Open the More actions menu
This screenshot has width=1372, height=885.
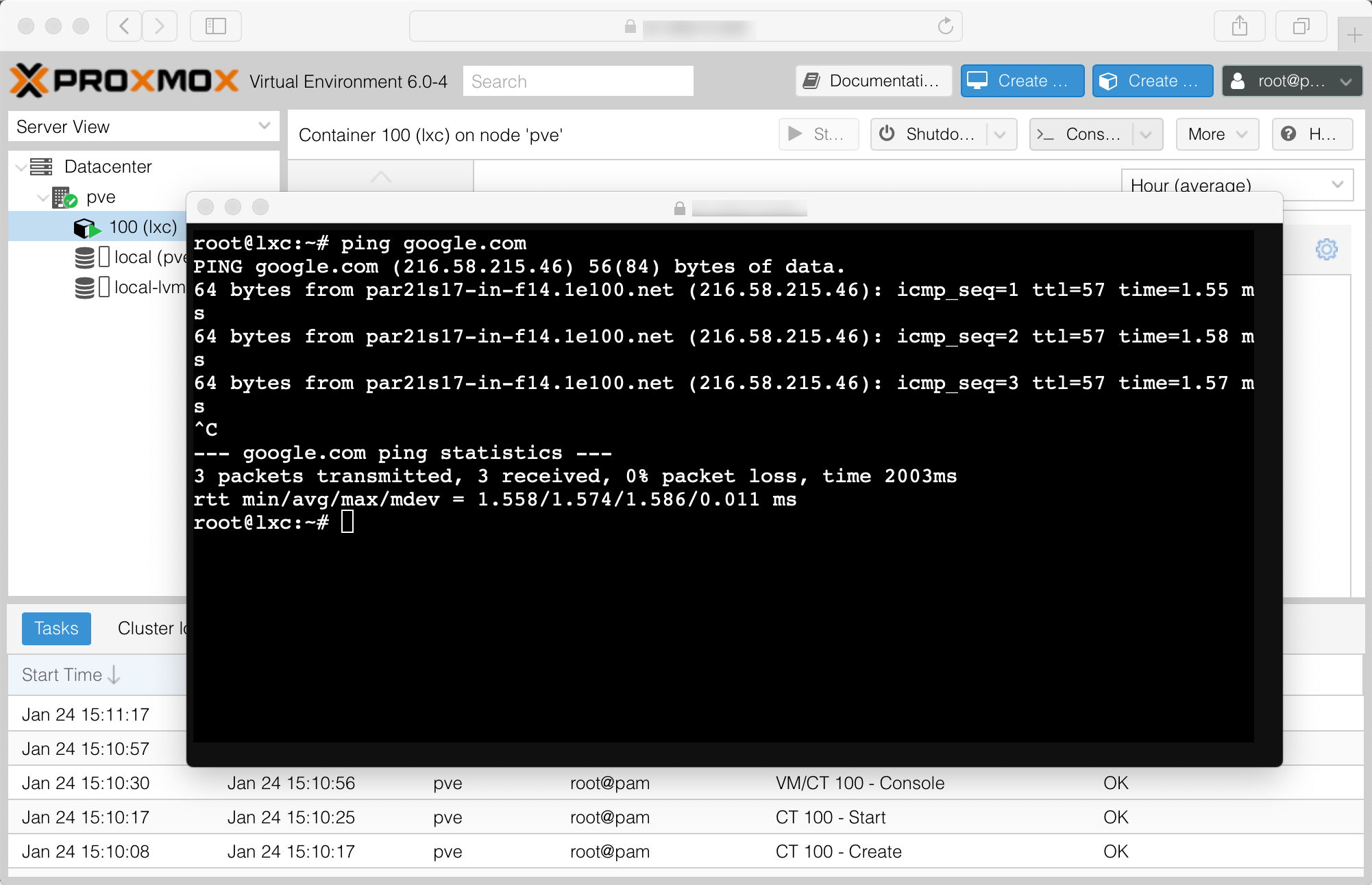[1217, 134]
